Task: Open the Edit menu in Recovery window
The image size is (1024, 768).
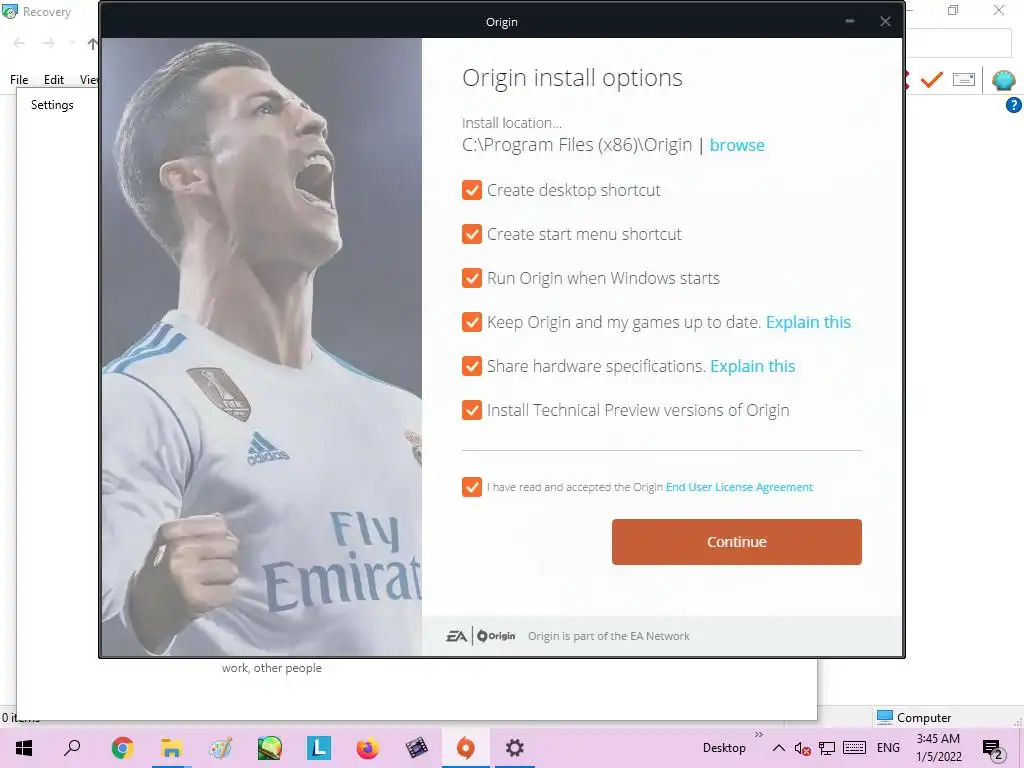Action: pyautogui.click(x=54, y=80)
